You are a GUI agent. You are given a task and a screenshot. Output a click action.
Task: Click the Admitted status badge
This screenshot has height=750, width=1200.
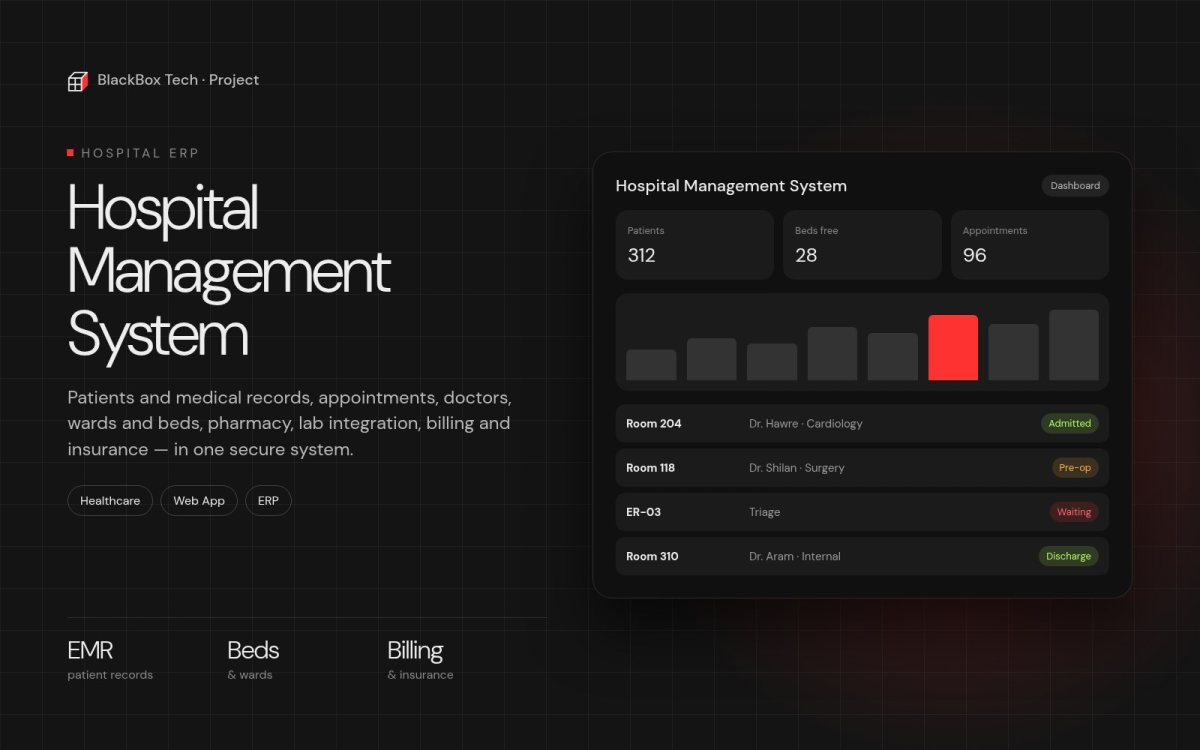point(1069,424)
